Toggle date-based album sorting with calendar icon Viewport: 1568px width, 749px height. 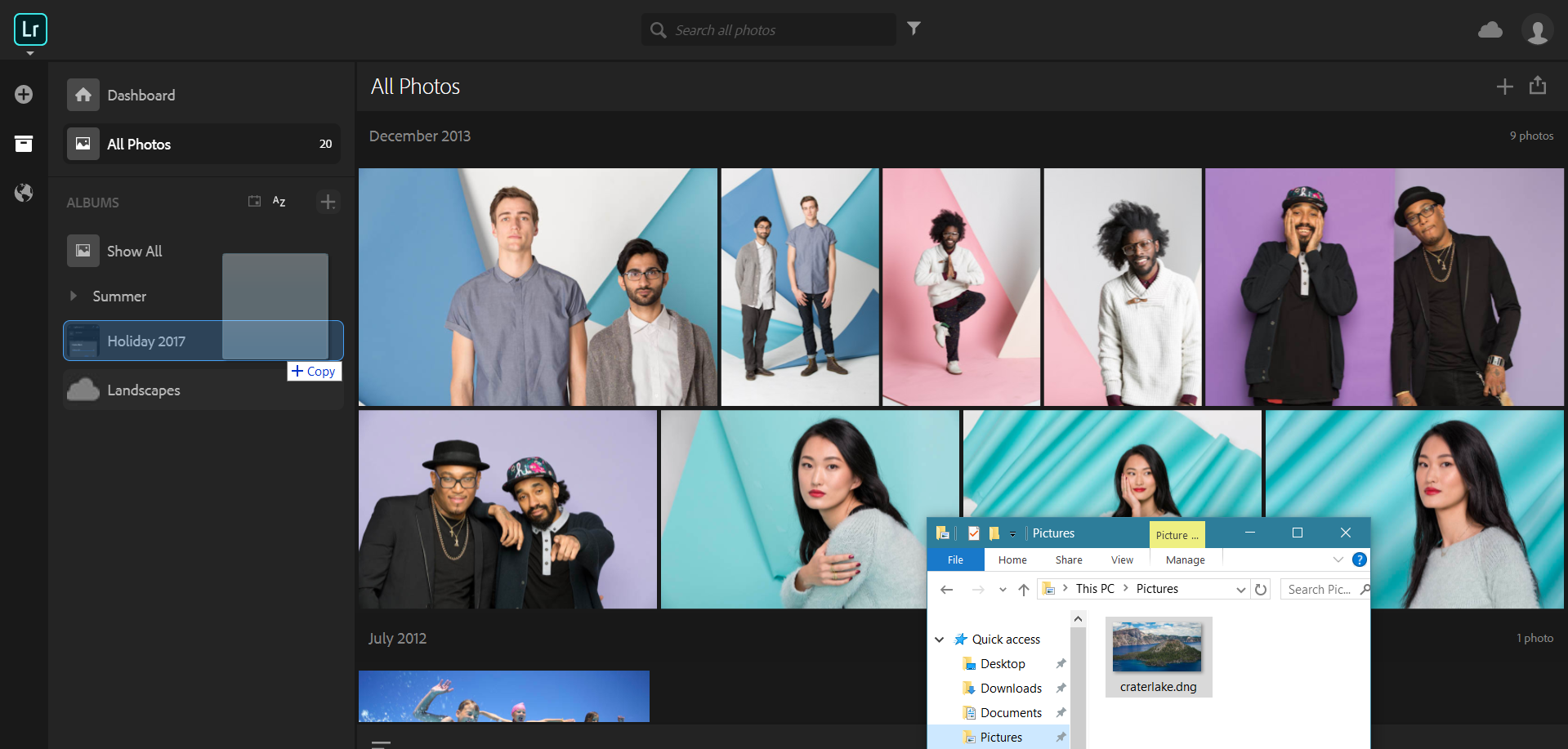pos(254,201)
